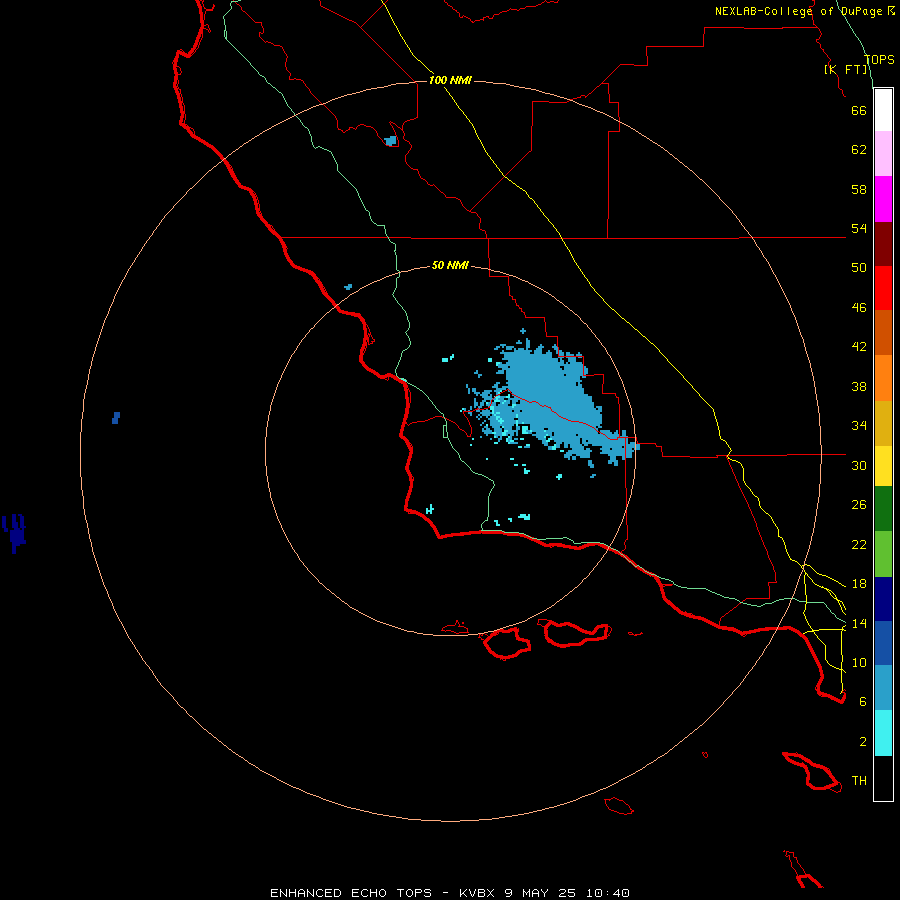Viewport: 900px width, 900px height.
Task: Select the '66' legend value
Action: [859, 110]
